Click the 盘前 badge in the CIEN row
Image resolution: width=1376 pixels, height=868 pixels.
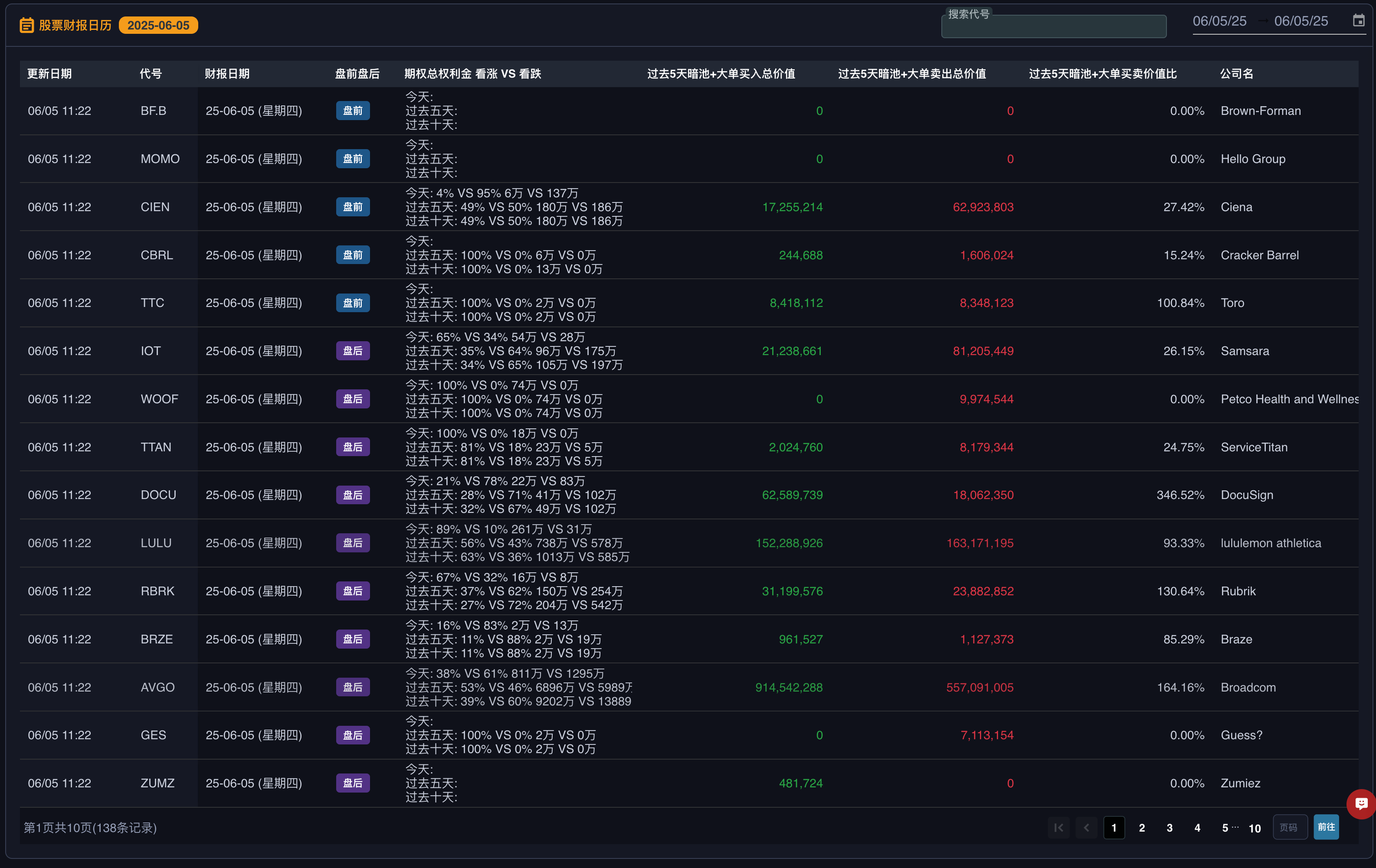click(x=353, y=207)
